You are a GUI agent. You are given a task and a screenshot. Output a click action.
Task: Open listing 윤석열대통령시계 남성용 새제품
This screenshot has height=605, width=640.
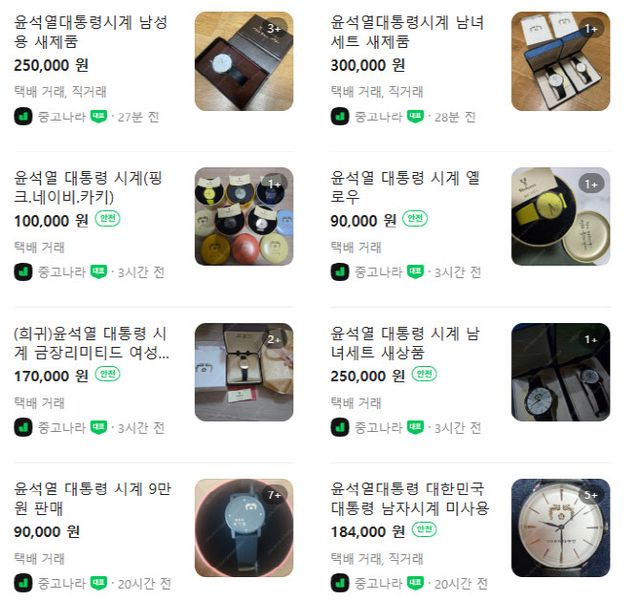point(91,31)
